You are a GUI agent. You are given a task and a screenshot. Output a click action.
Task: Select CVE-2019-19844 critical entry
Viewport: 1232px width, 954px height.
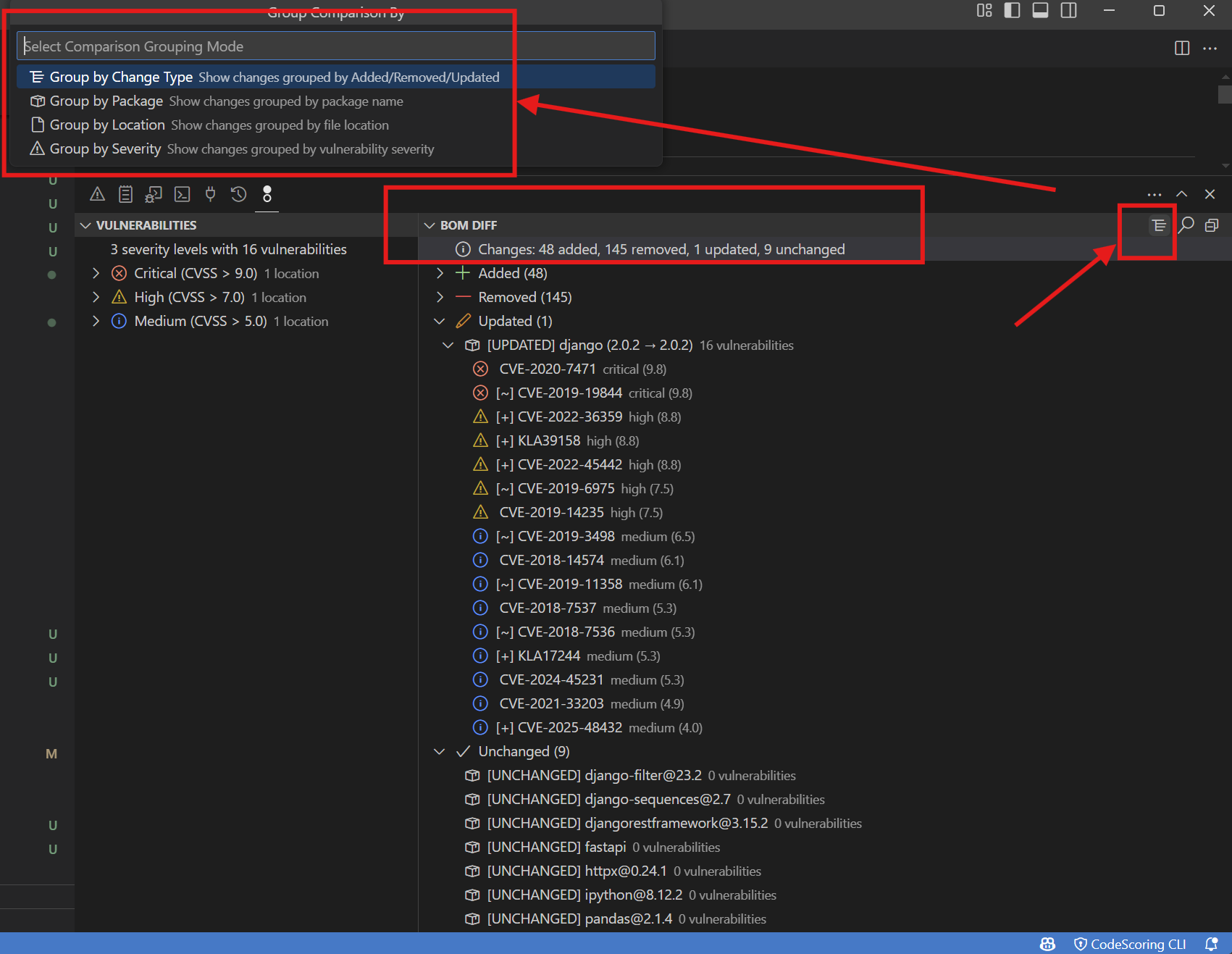(825, 393)
